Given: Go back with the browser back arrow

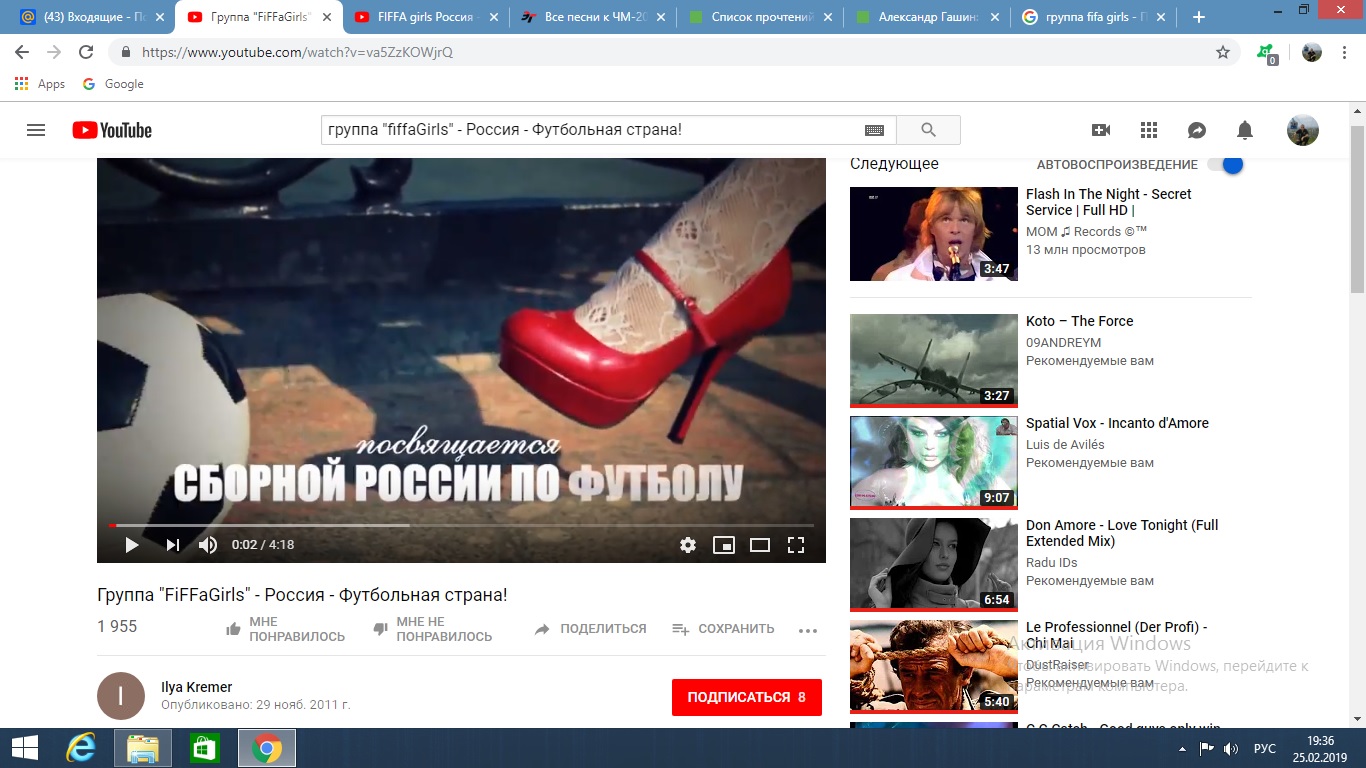Looking at the screenshot, I should [x=22, y=52].
